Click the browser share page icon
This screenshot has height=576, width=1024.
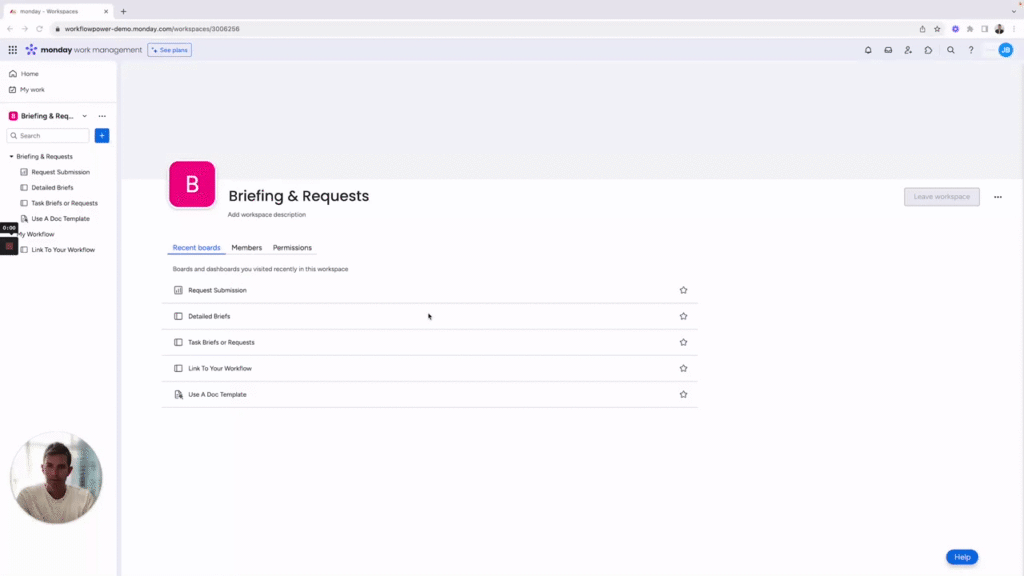pos(922,29)
